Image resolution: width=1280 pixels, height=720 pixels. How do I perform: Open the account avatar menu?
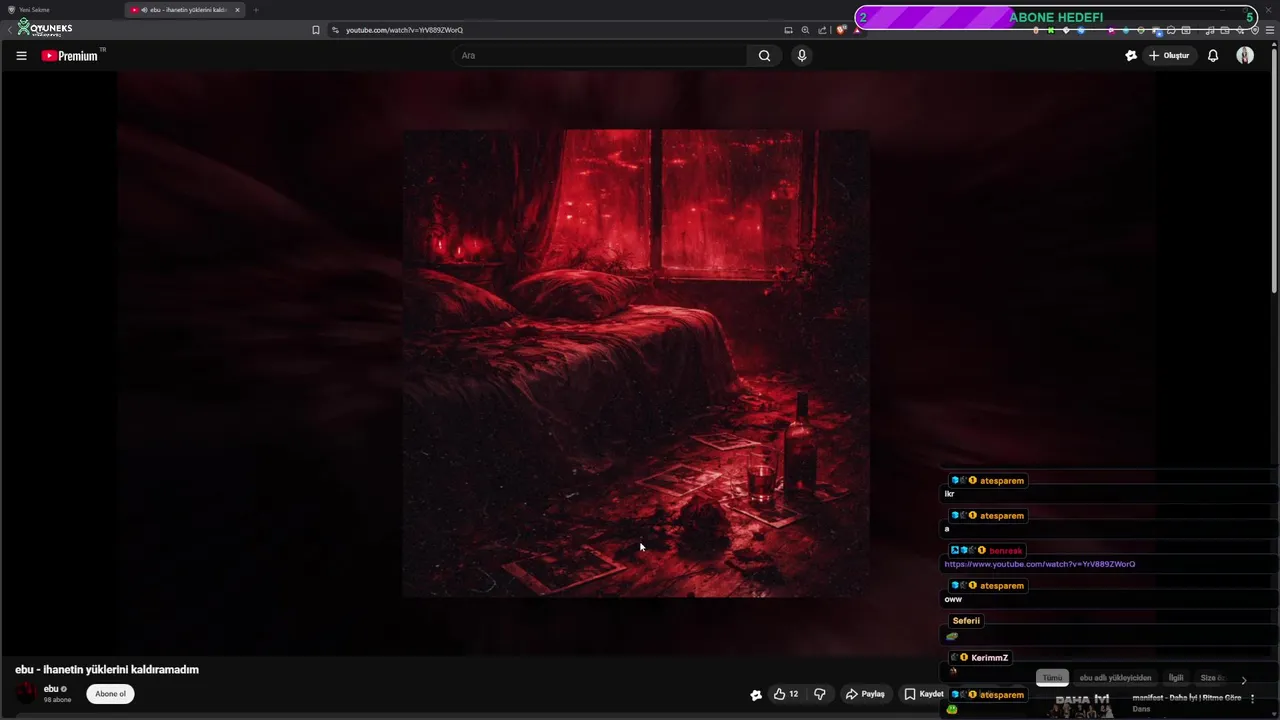pos(1245,56)
